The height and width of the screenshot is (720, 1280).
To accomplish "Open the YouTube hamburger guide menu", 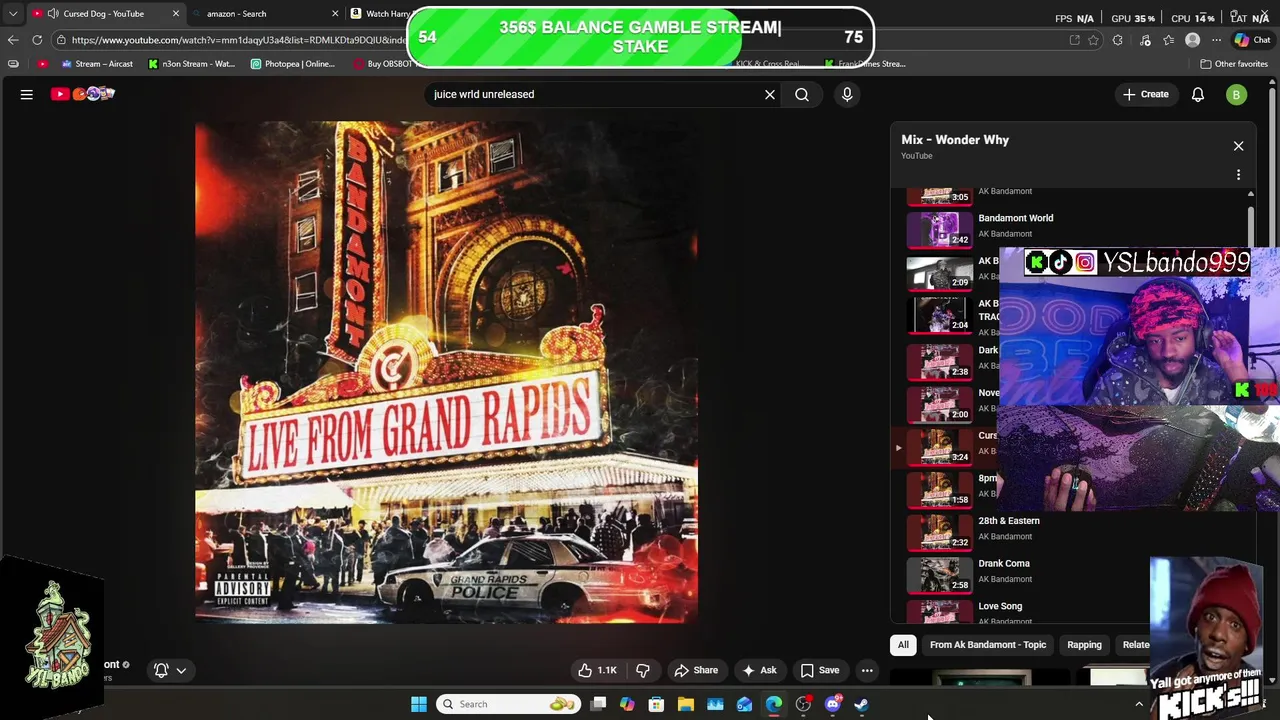I will click(x=27, y=94).
